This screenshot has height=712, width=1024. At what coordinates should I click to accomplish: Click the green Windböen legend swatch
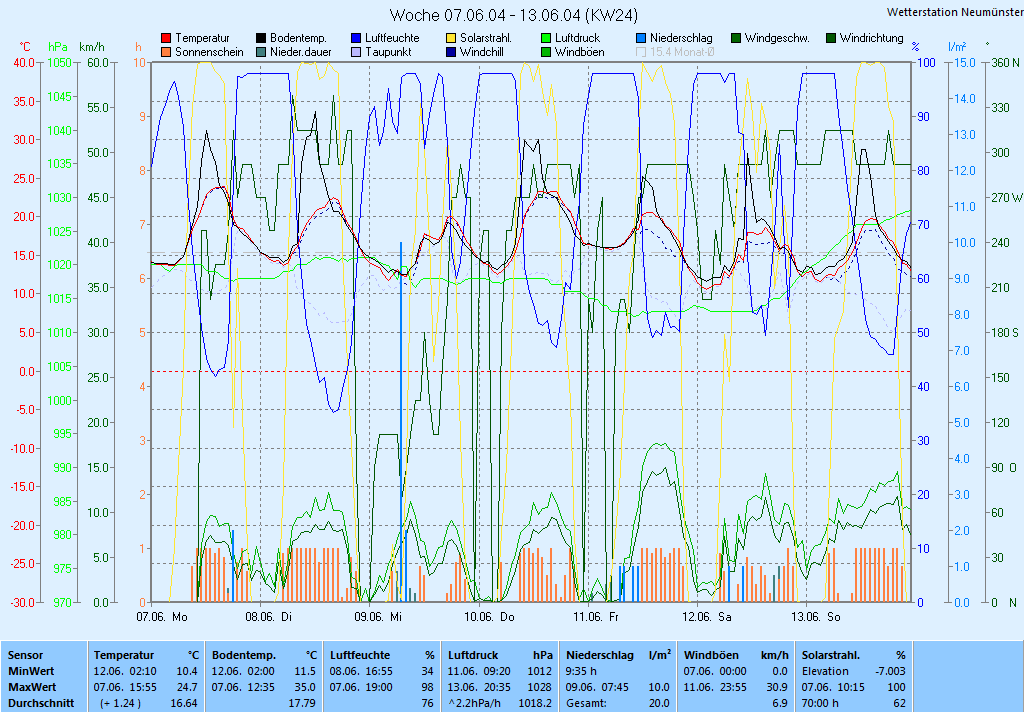click(x=546, y=52)
